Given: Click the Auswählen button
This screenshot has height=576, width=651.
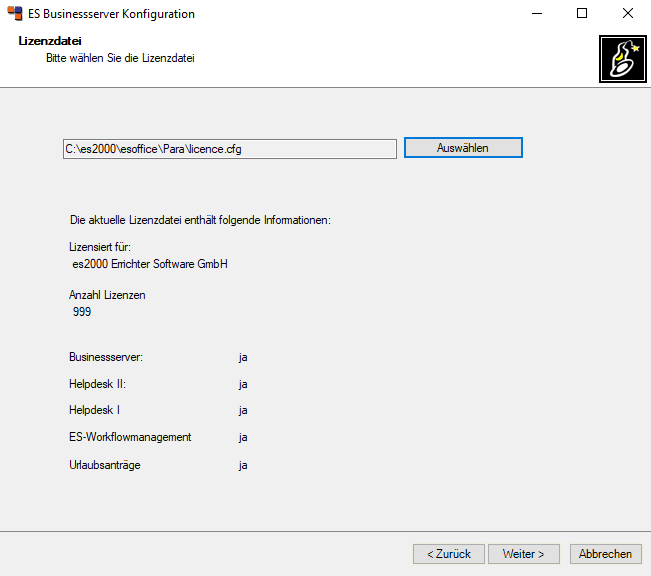Looking at the screenshot, I should coord(463,148).
